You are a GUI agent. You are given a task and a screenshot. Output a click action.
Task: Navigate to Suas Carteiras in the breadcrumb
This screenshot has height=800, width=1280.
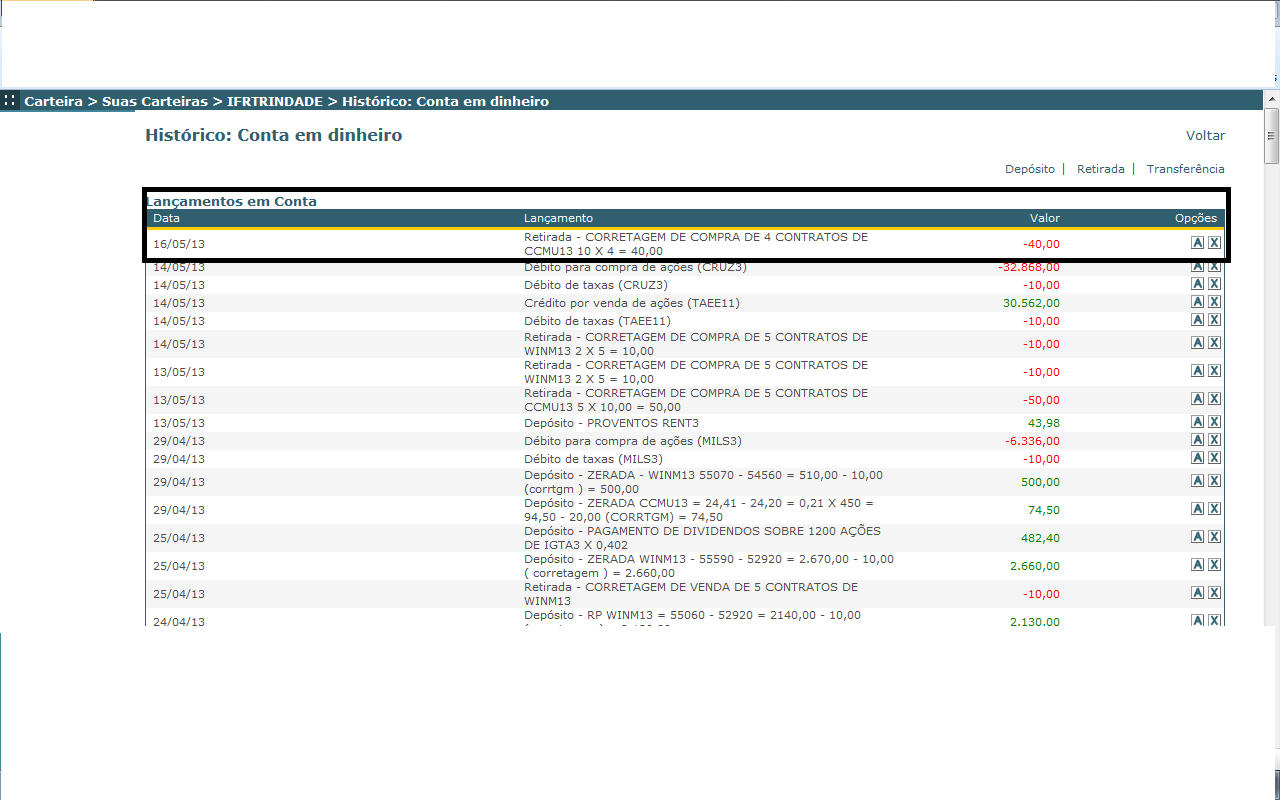click(155, 101)
